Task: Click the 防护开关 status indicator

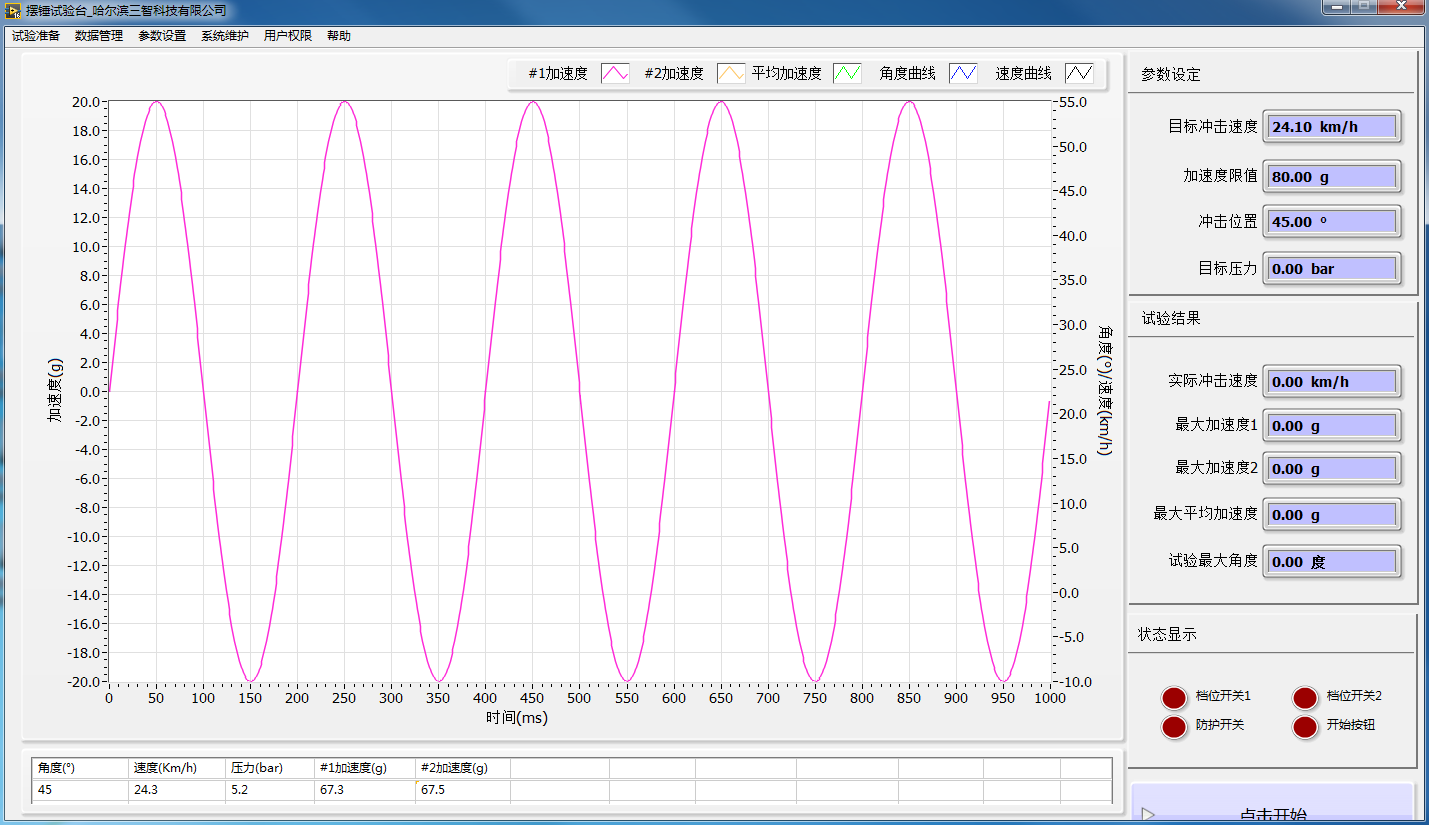Action: coord(1174,727)
